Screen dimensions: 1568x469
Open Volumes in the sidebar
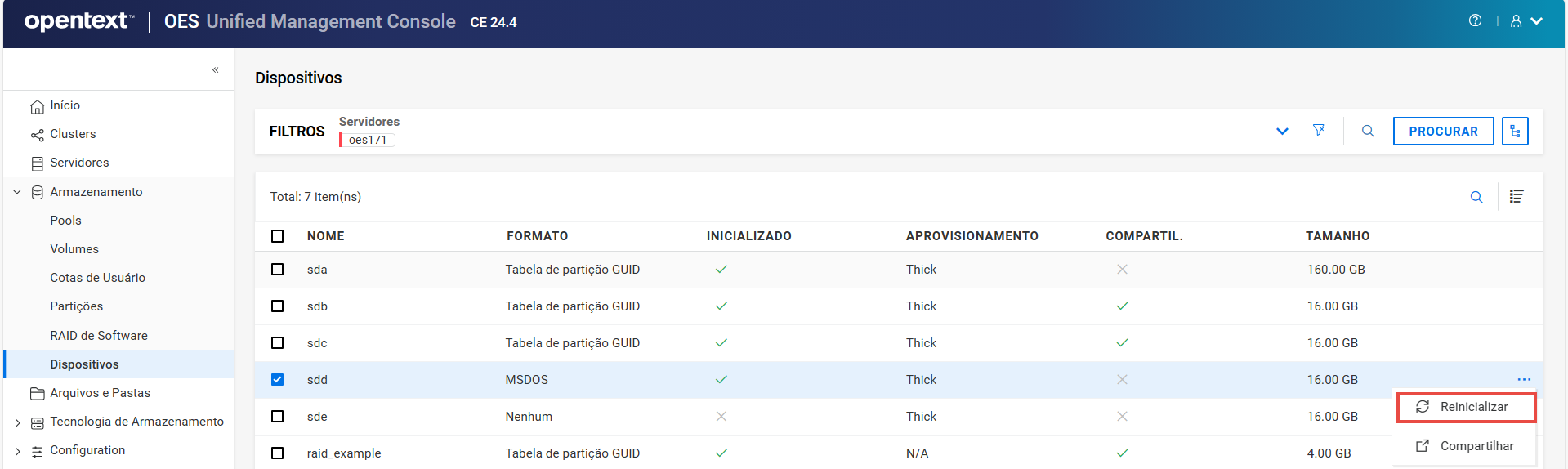[74, 249]
